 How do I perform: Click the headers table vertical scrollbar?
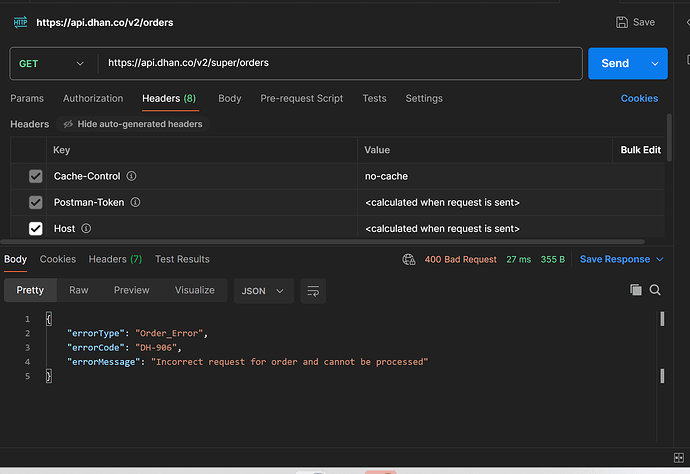click(x=669, y=138)
